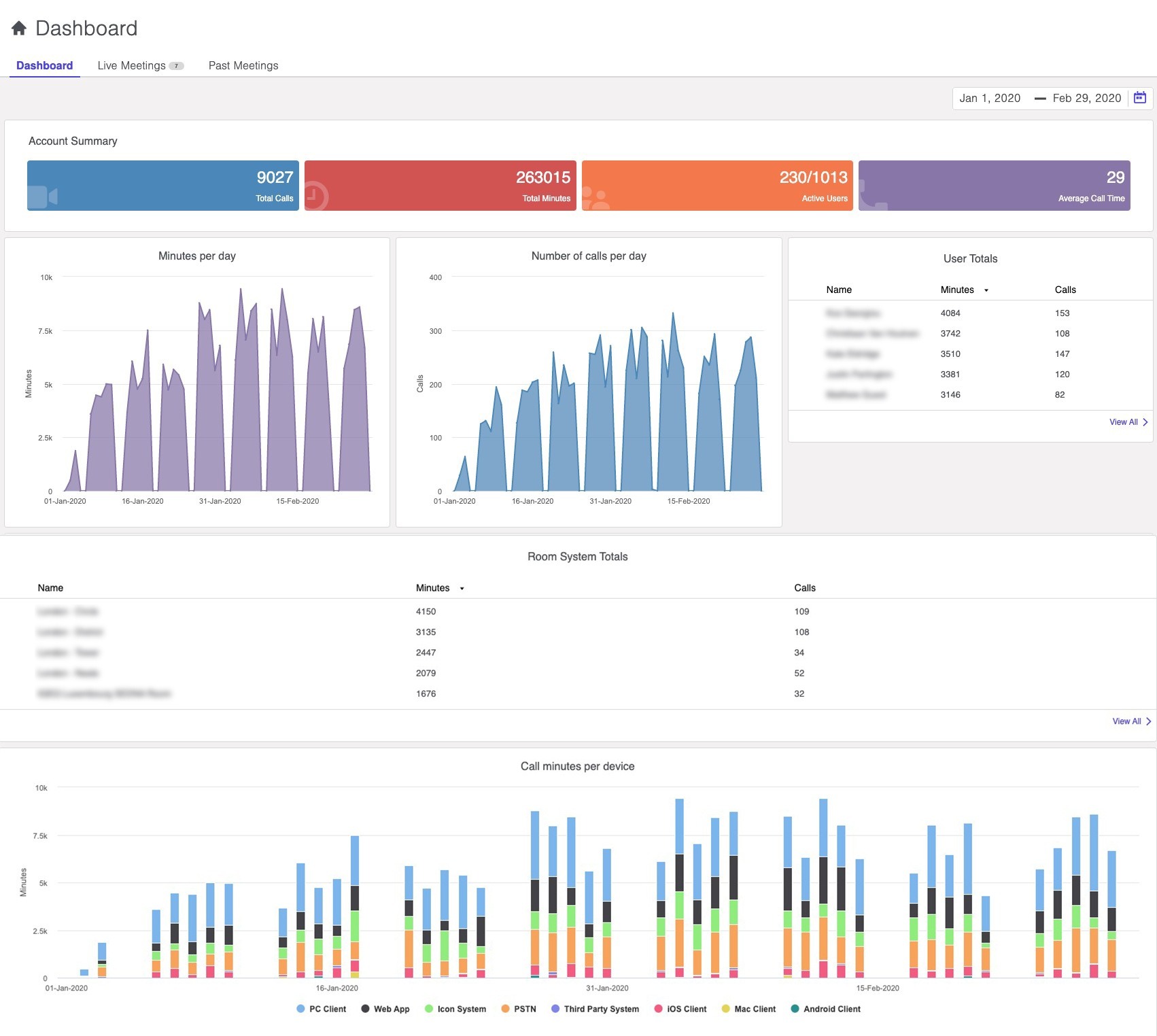Click the Number of calls per day title
Image resolution: width=1157 pixels, height=1036 pixels.
[589, 256]
